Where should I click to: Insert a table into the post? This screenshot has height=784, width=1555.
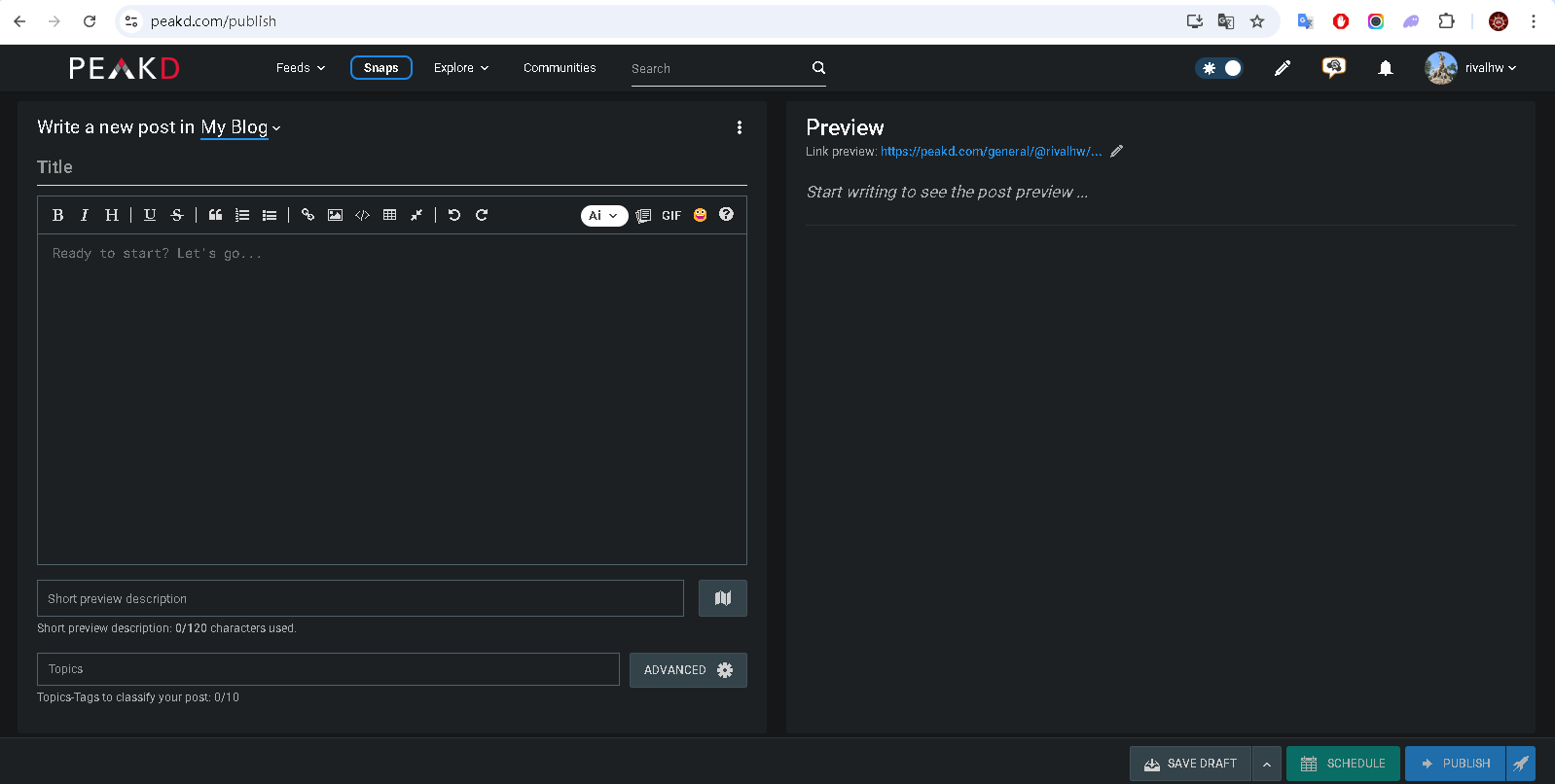pos(389,215)
